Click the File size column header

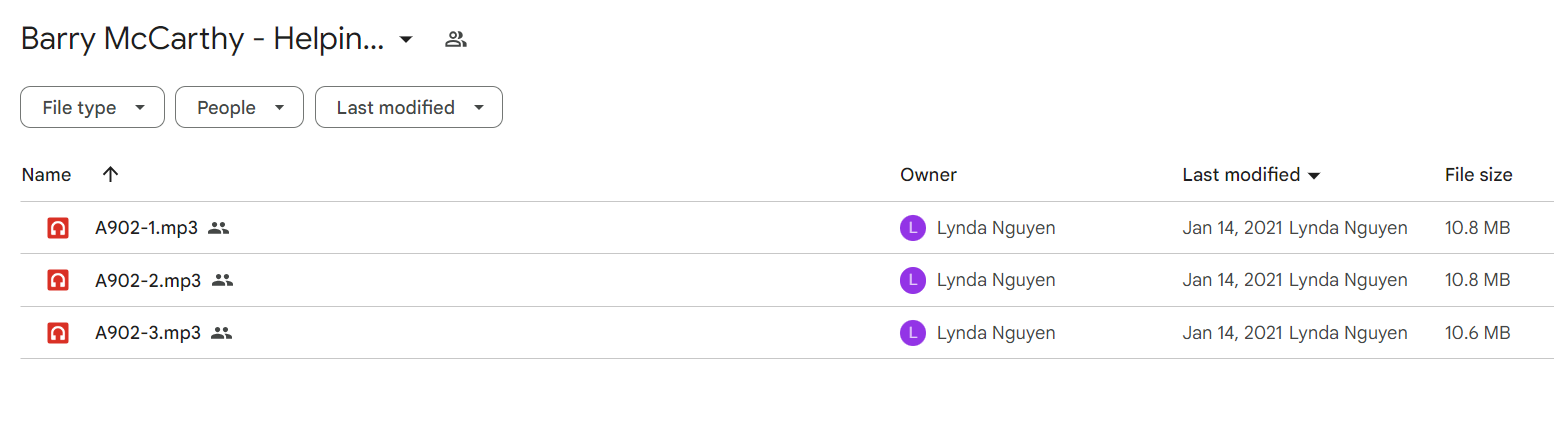(1478, 174)
